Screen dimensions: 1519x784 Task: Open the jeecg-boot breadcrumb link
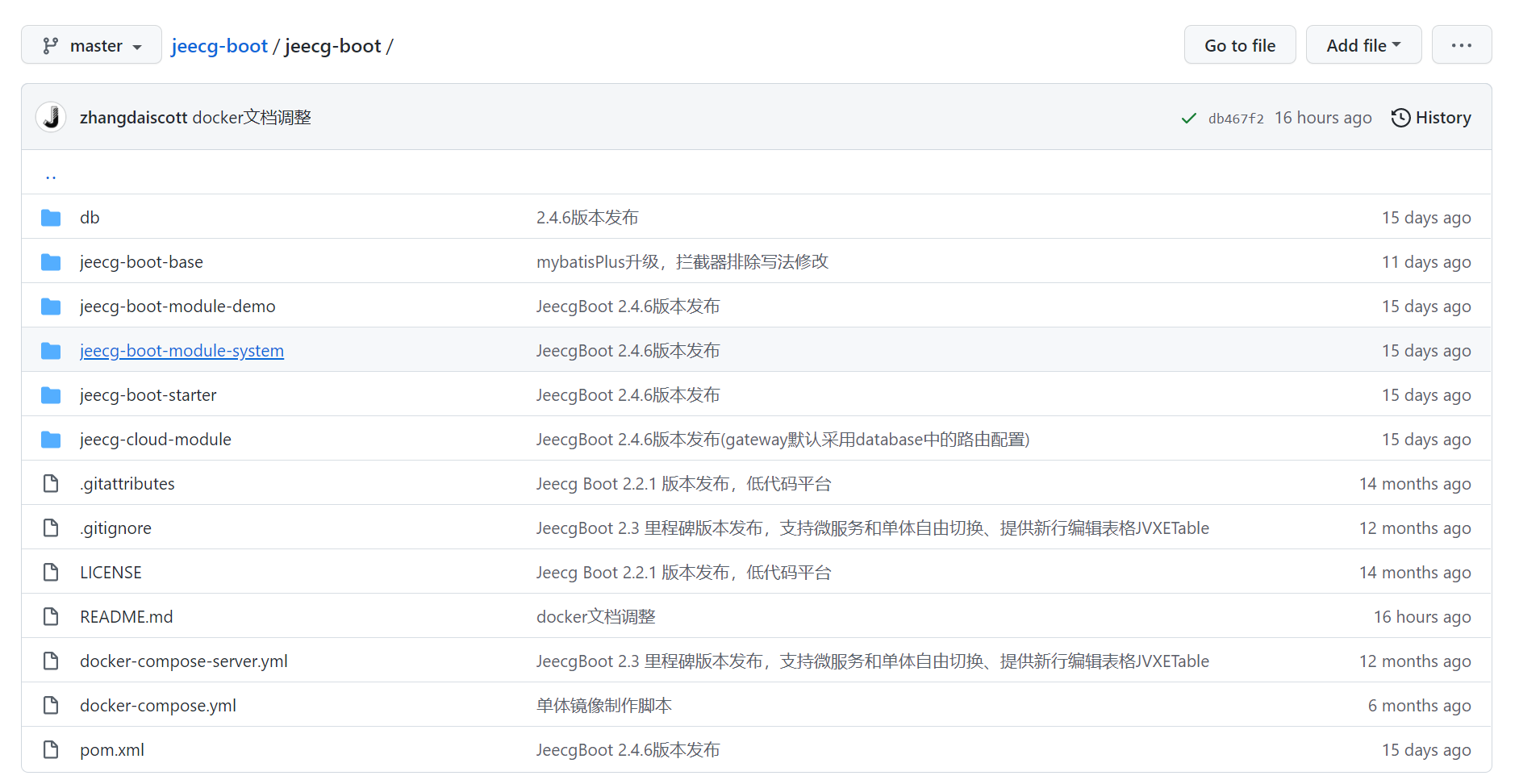(219, 46)
